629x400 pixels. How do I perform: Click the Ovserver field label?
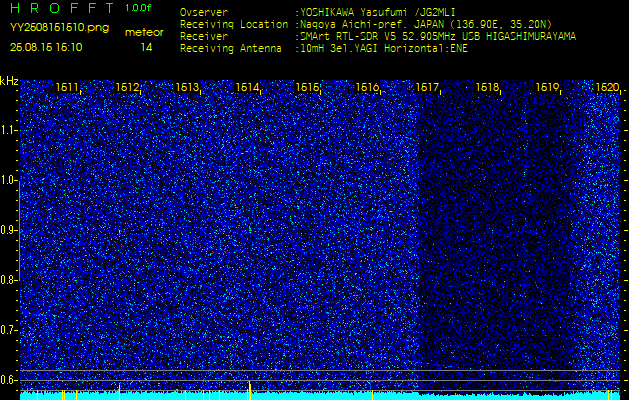tap(204, 12)
